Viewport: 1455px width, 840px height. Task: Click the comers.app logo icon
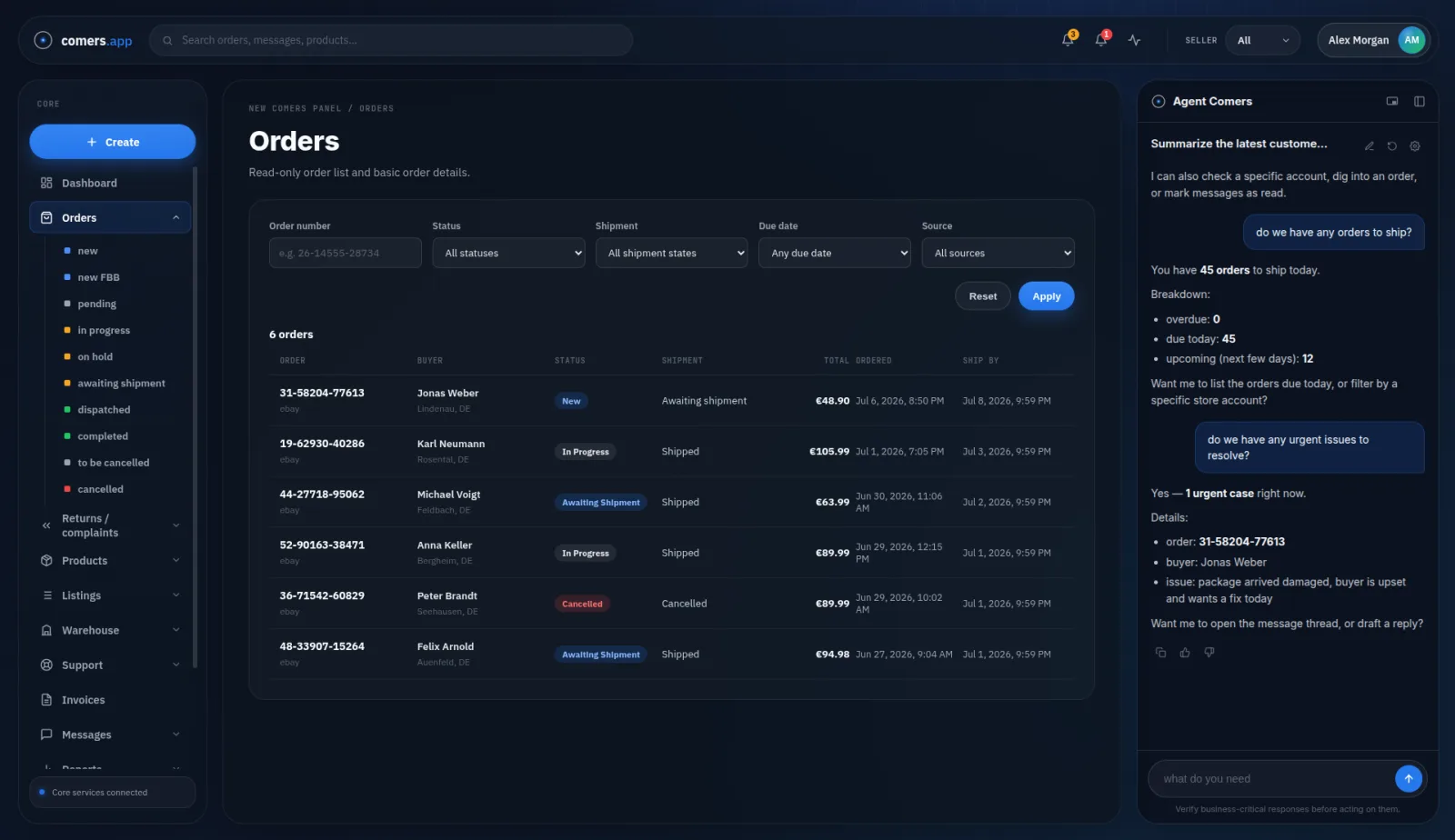point(43,40)
